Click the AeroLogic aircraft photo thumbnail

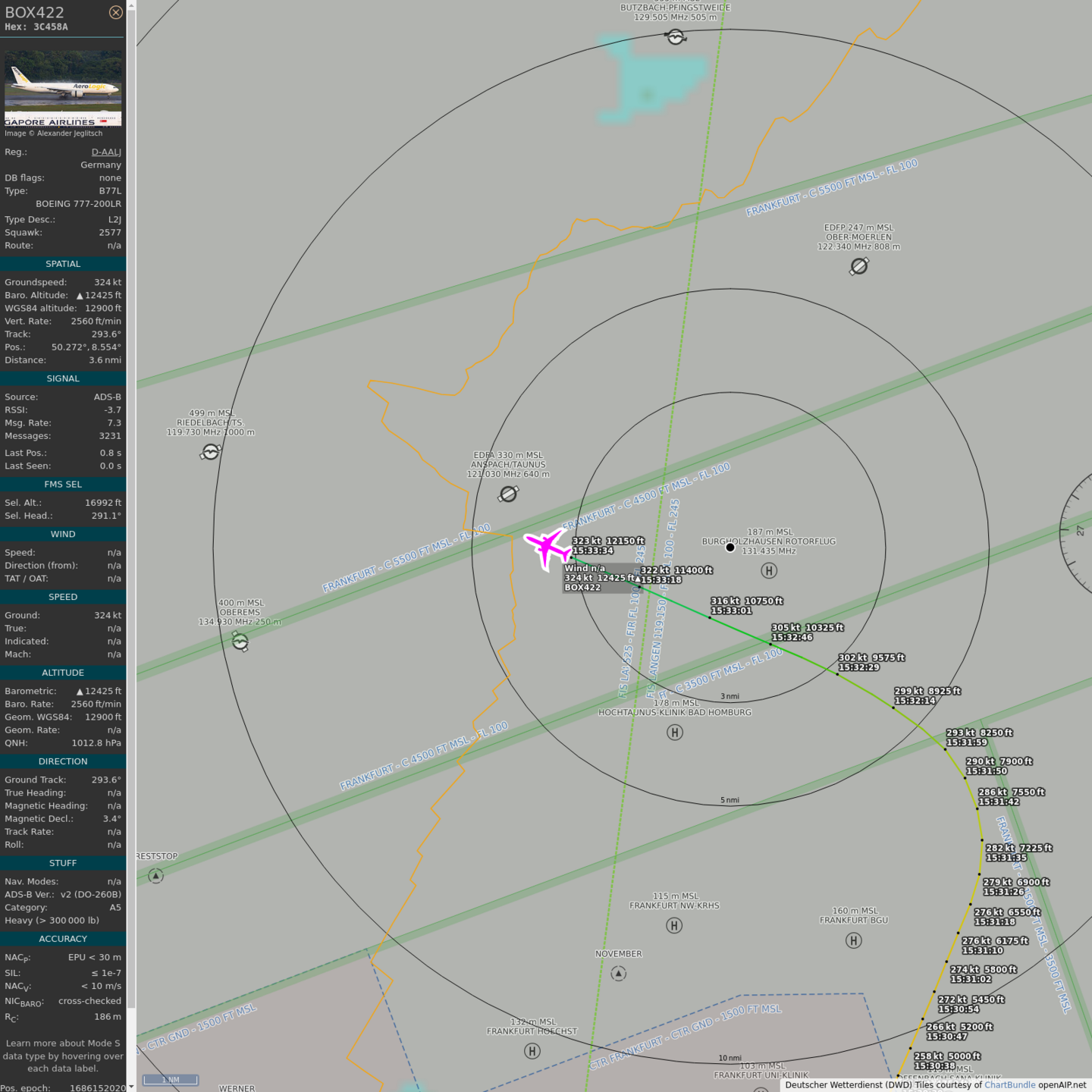63,88
